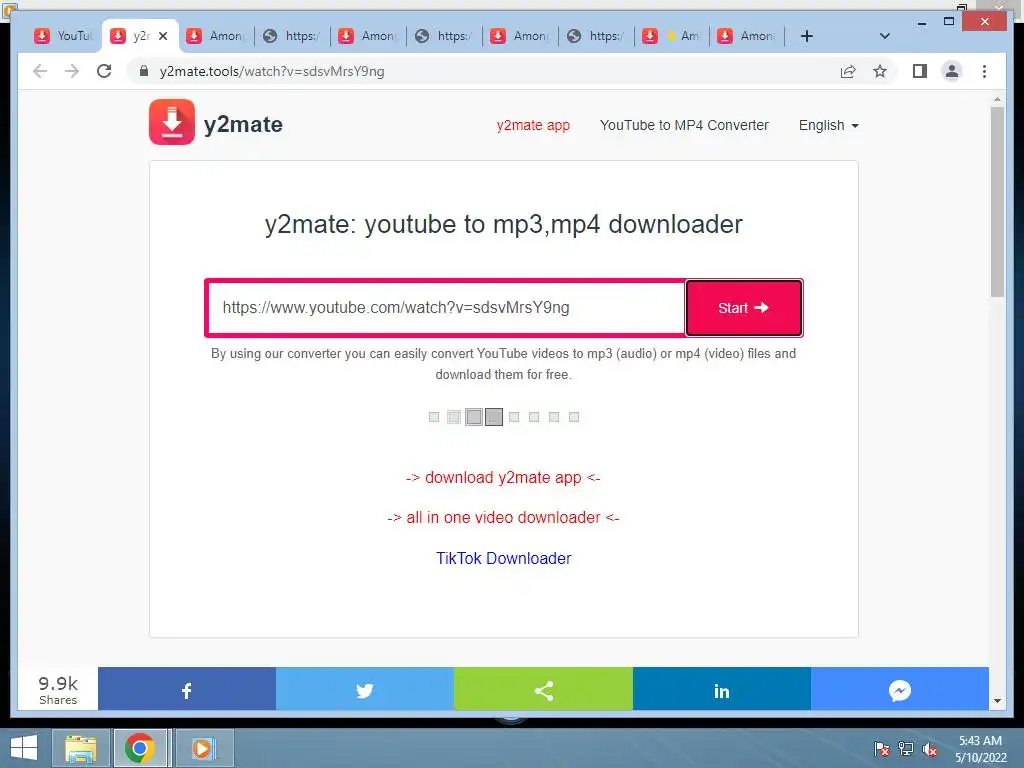1024x768 pixels.
Task: Open the y2mate app link in header
Action: 533,125
